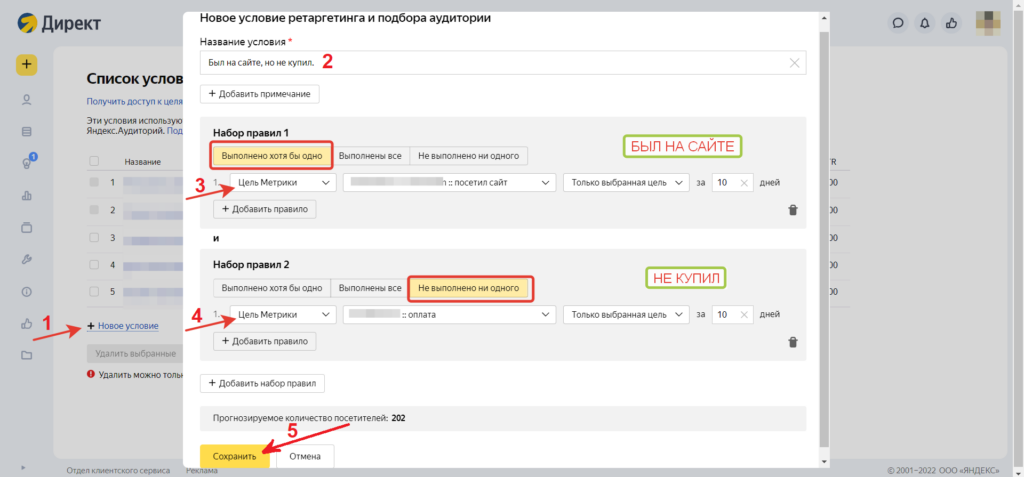
Task: Open "Только выбранная цель" dropdown in rule set 2
Action: pyautogui.click(x=626, y=315)
